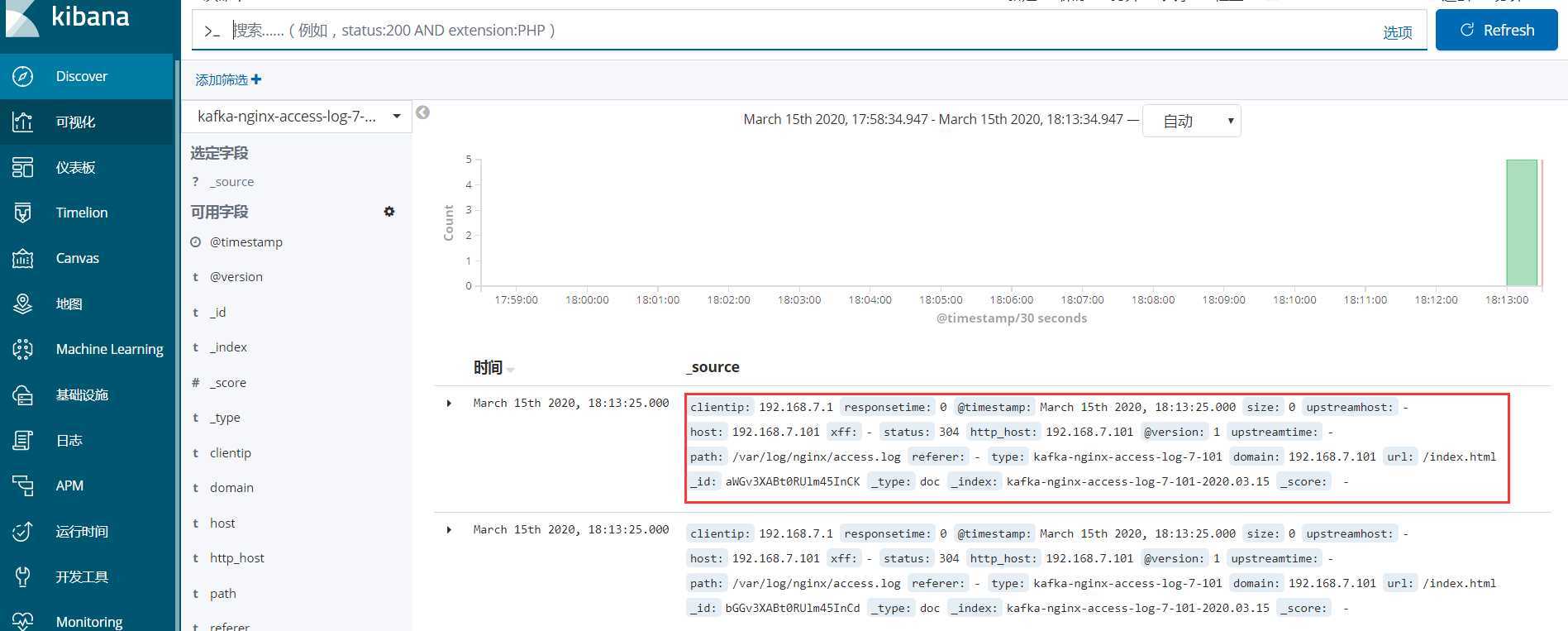
Task: Open the Monitoring heartbeat icon
Action: [23, 621]
